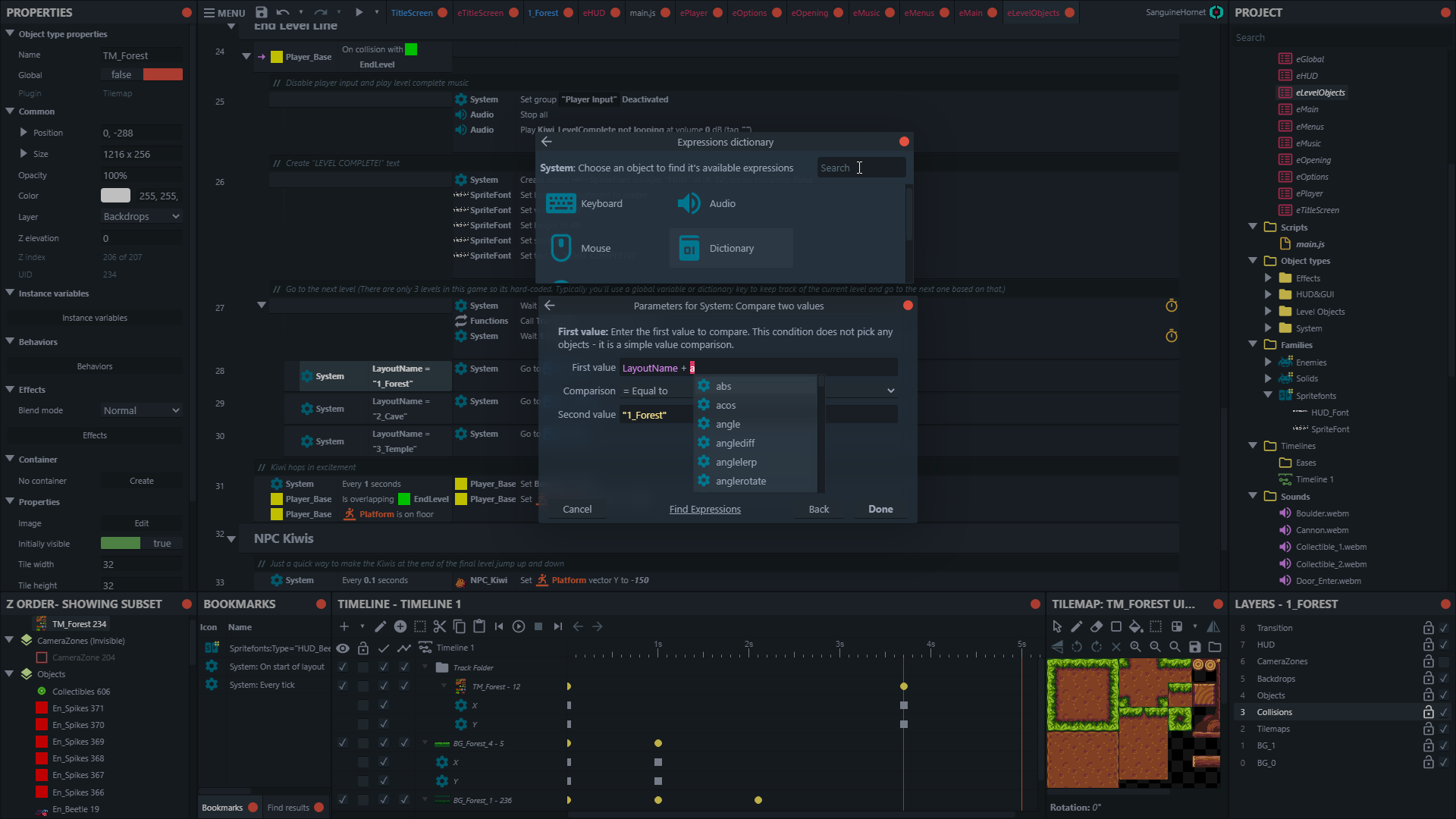Select the tilemap pencil draw tool

(1077, 626)
